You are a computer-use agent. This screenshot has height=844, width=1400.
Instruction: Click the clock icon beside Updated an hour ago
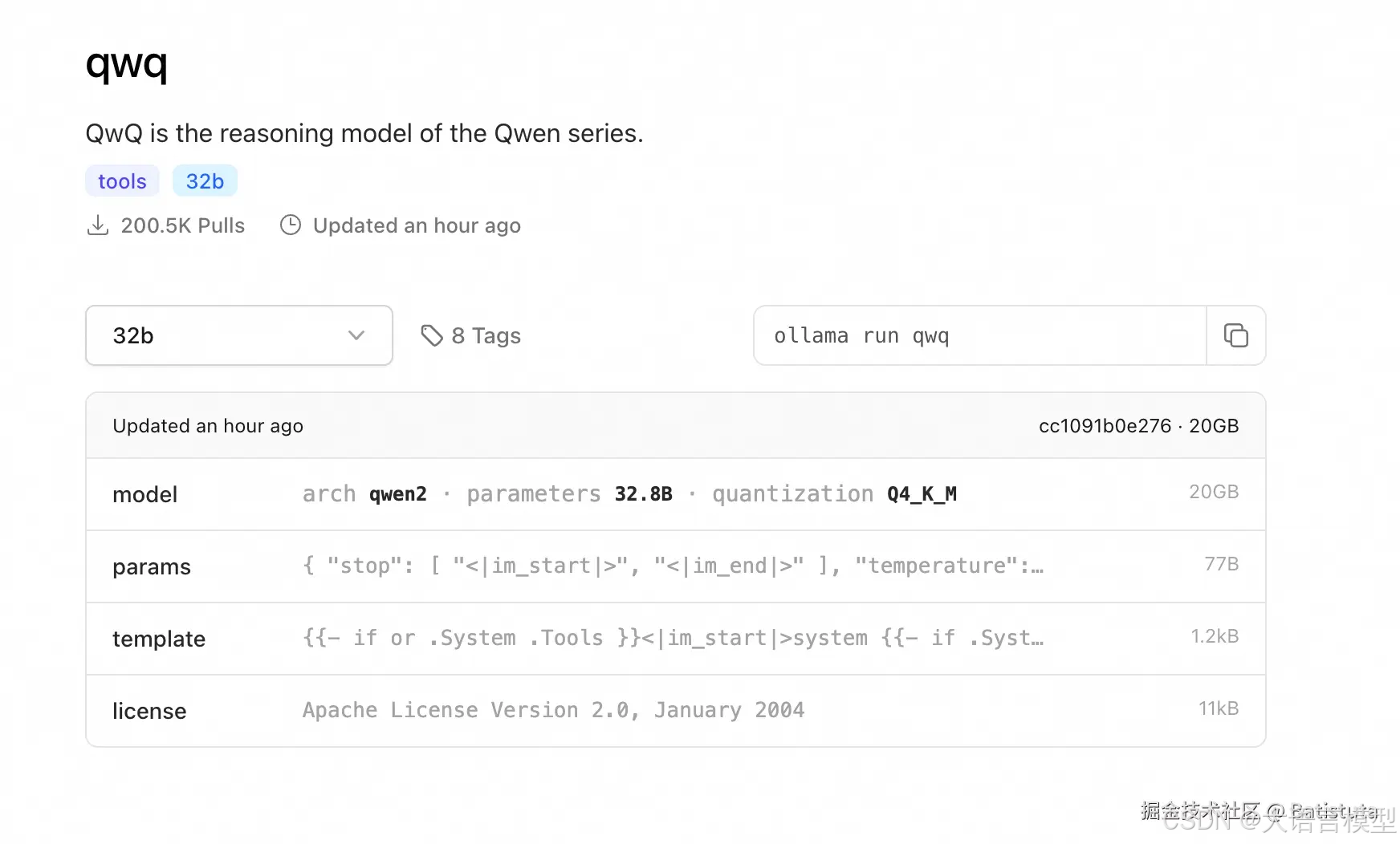[x=291, y=225]
